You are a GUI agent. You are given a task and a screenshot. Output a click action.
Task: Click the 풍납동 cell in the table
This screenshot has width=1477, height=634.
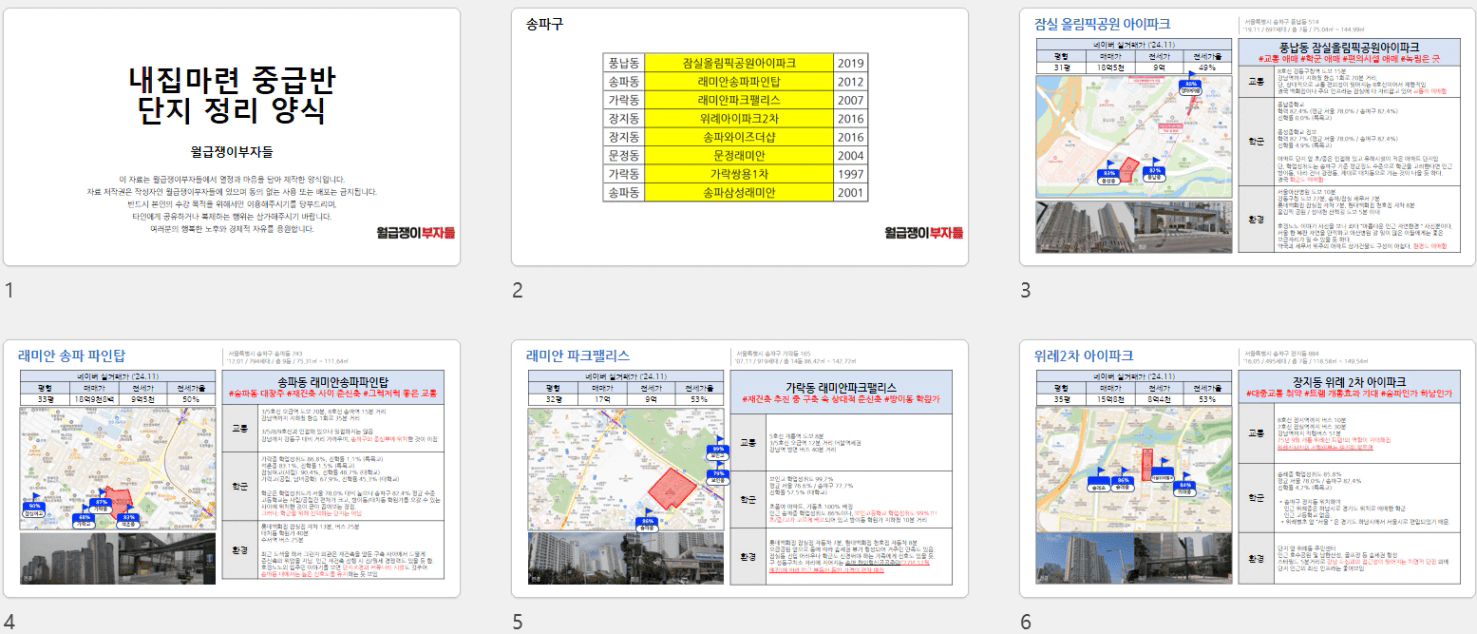pyautogui.click(x=624, y=63)
